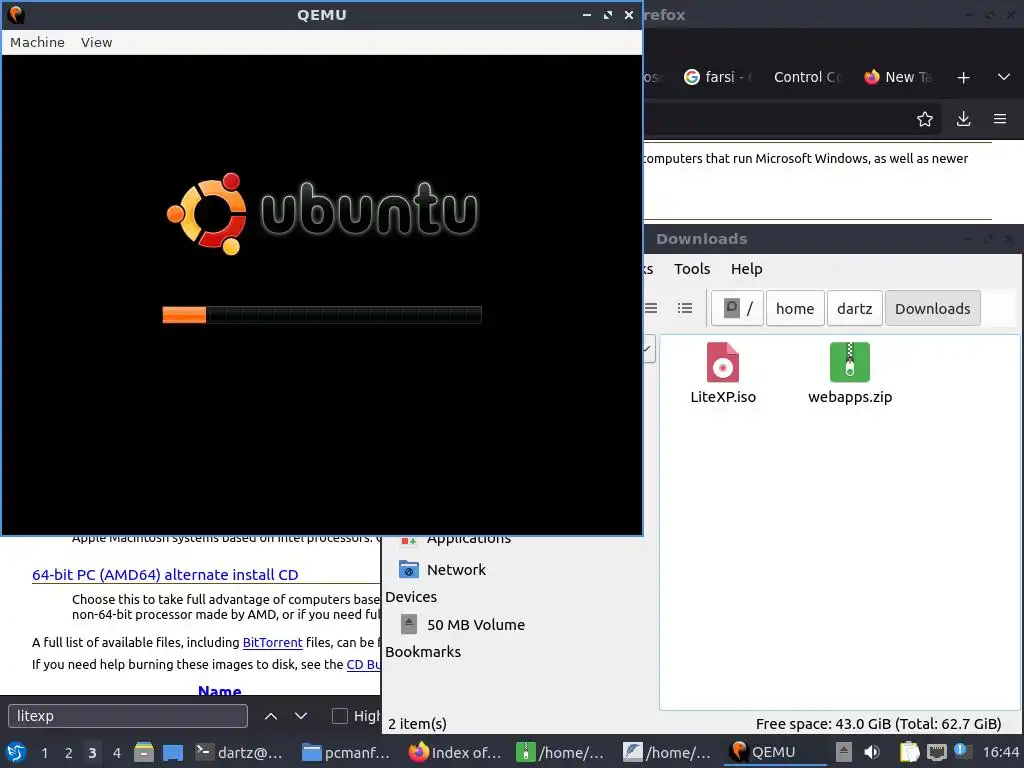Activate the text editor /home taskbar entry
The width and height of the screenshot is (1024, 768).
click(x=667, y=752)
